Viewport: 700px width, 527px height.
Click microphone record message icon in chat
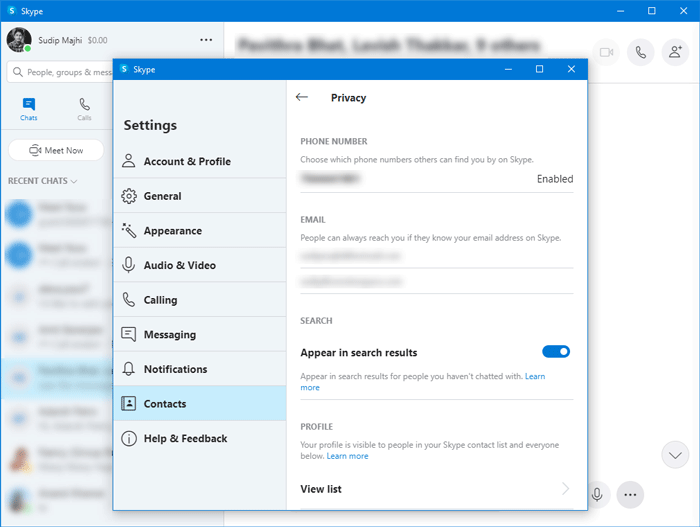(597, 494)
